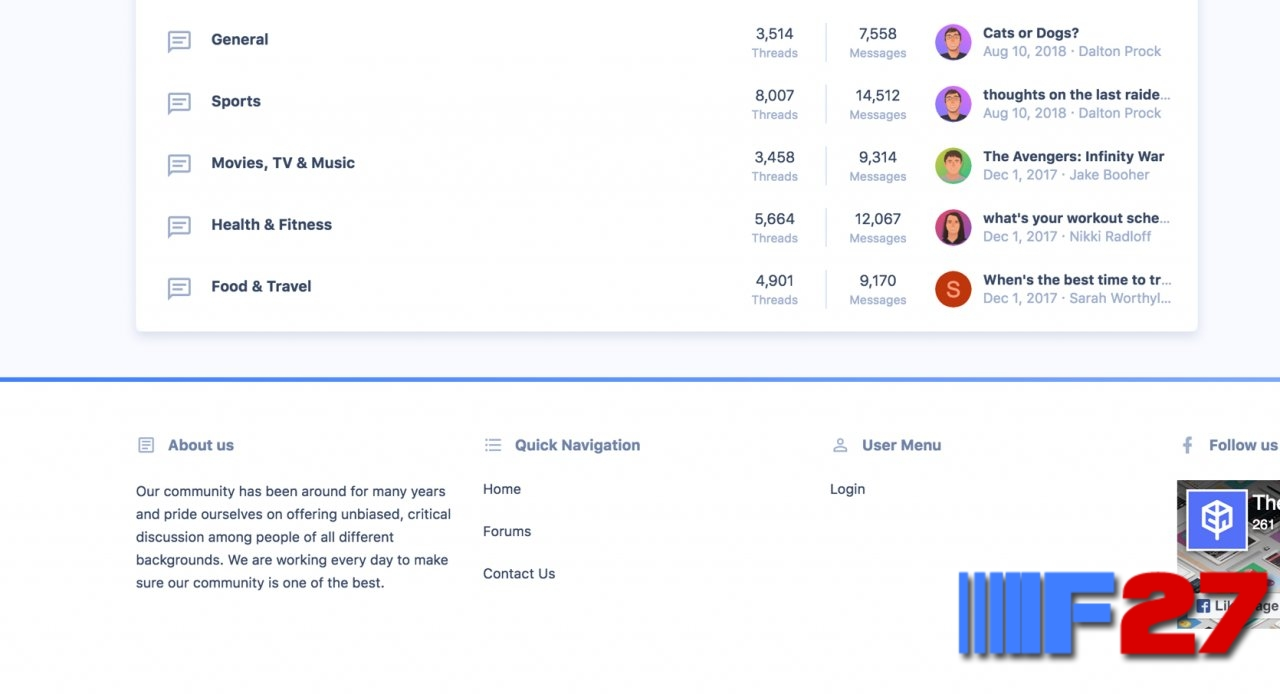Click Jake Booher author name
Screen dimensions: 1280x694
pyautogui.click(x=1109, y=175)
